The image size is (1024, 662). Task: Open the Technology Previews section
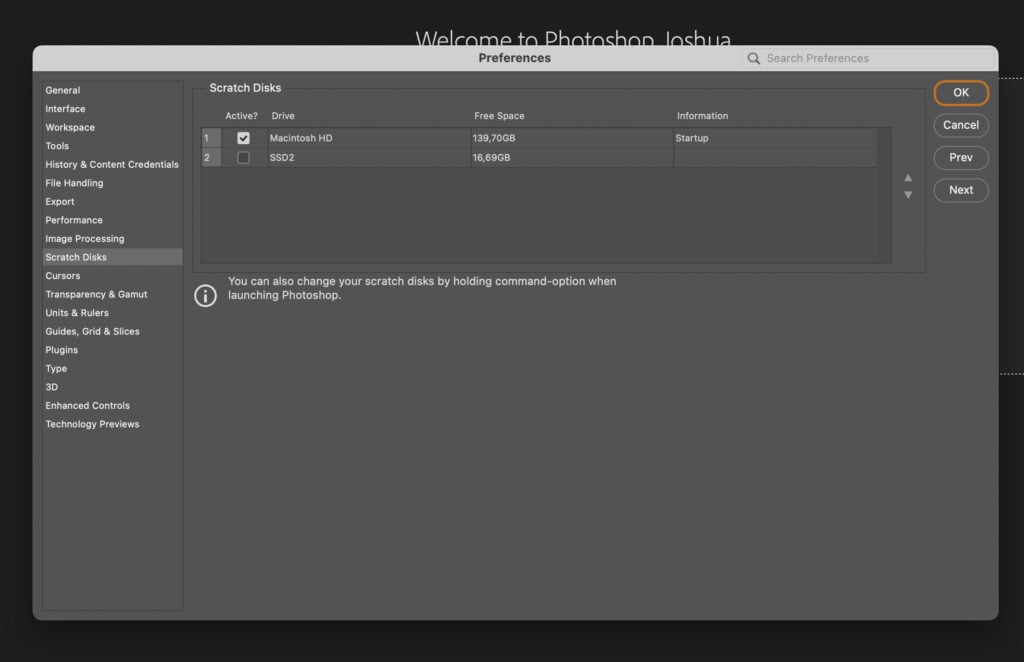[92, 424]
